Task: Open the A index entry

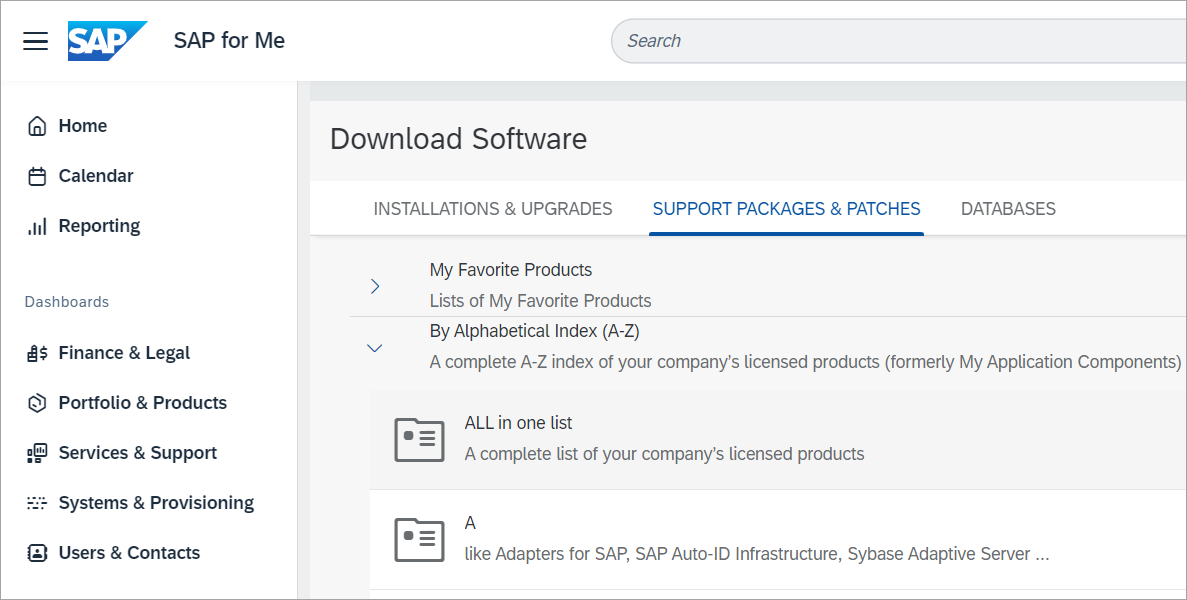Action: [778, 539]
